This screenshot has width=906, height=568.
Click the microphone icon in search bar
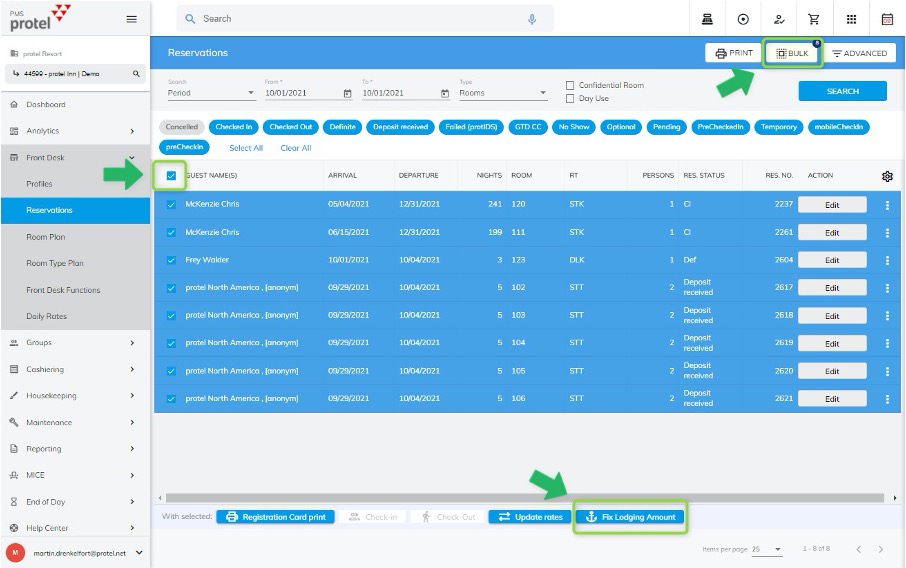(x=532, y=19)
